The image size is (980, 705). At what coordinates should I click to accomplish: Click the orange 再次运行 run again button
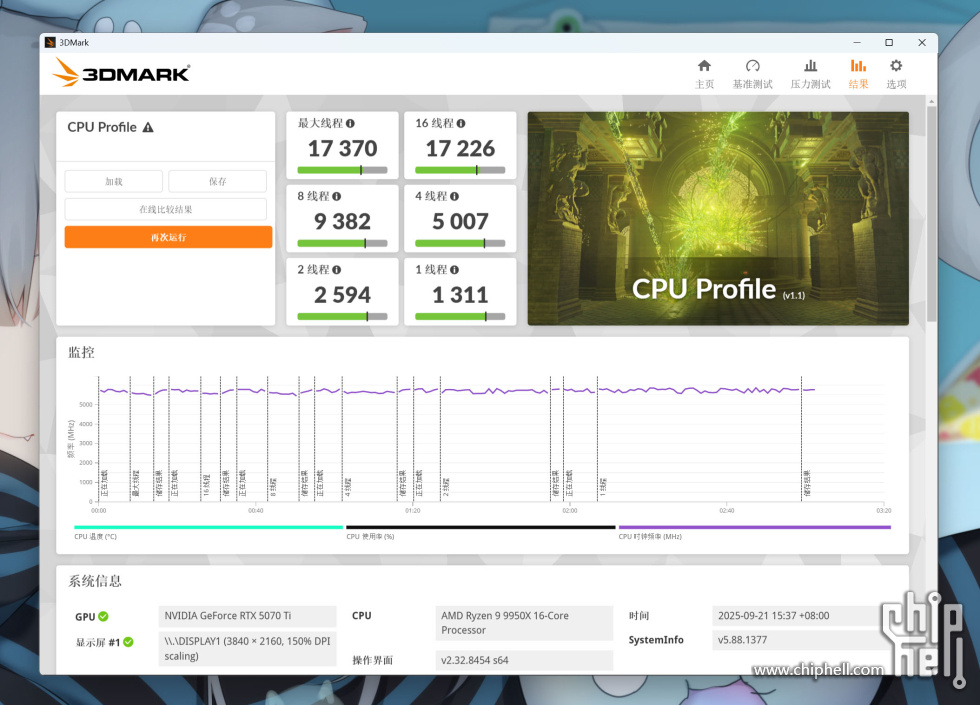168,238
